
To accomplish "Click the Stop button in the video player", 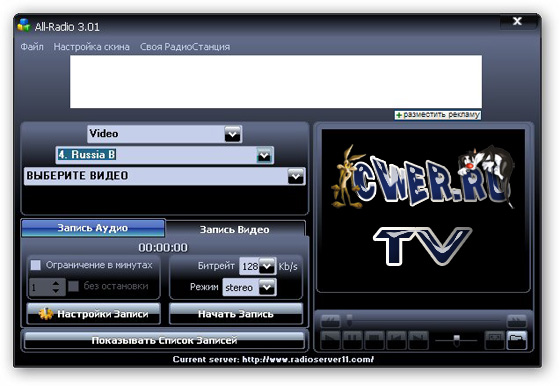I will pos(374,340).
